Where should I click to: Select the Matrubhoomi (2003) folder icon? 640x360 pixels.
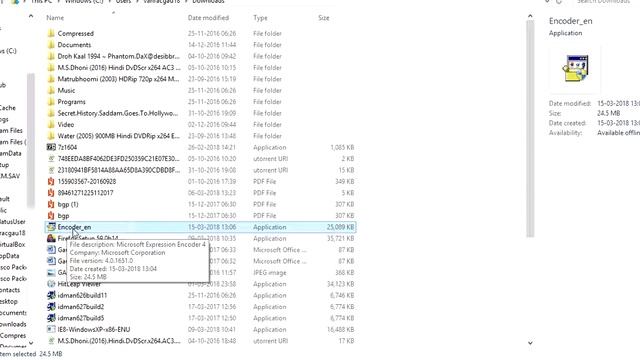(x=51, y=79)
